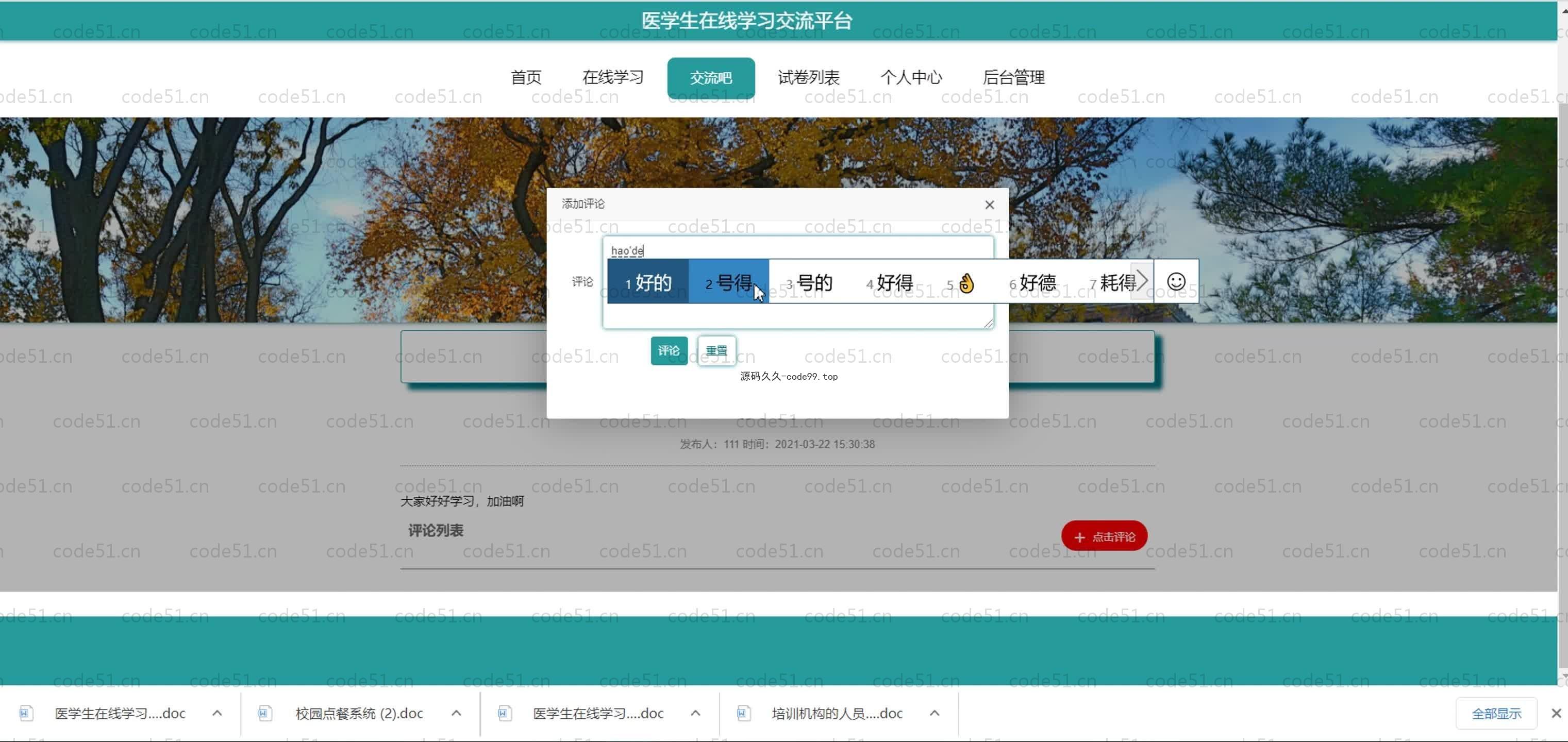The width and height of the screenshot is (1568, 742).
Task: Click the 评论列表 heading
Action: (436, 530)
